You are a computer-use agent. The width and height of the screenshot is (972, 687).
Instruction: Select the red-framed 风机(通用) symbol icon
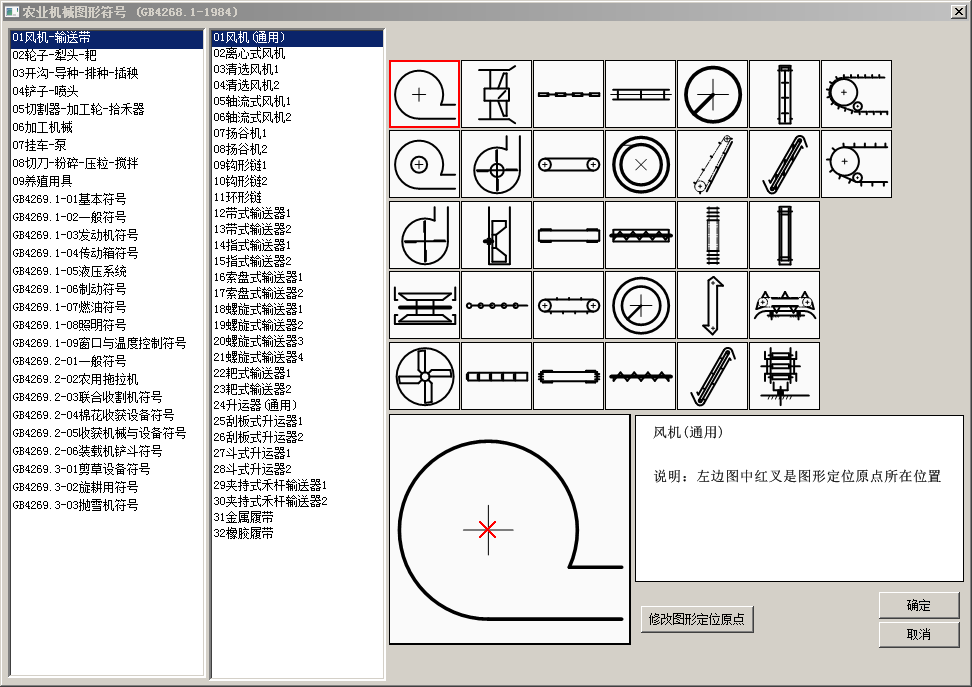[423, 95]
